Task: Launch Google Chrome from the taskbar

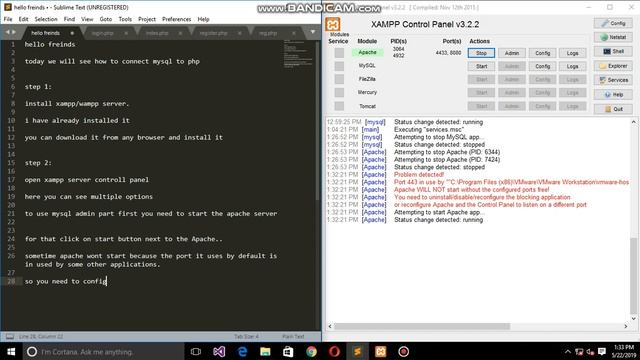Action: (311, 351)
